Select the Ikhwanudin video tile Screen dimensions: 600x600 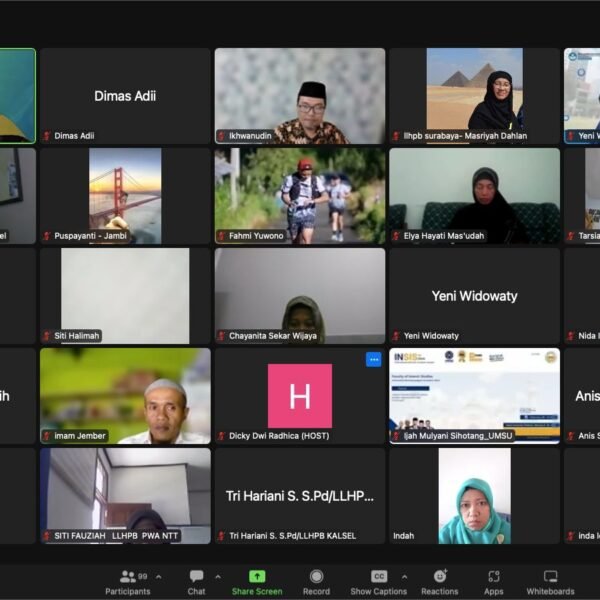pos(300,96)
